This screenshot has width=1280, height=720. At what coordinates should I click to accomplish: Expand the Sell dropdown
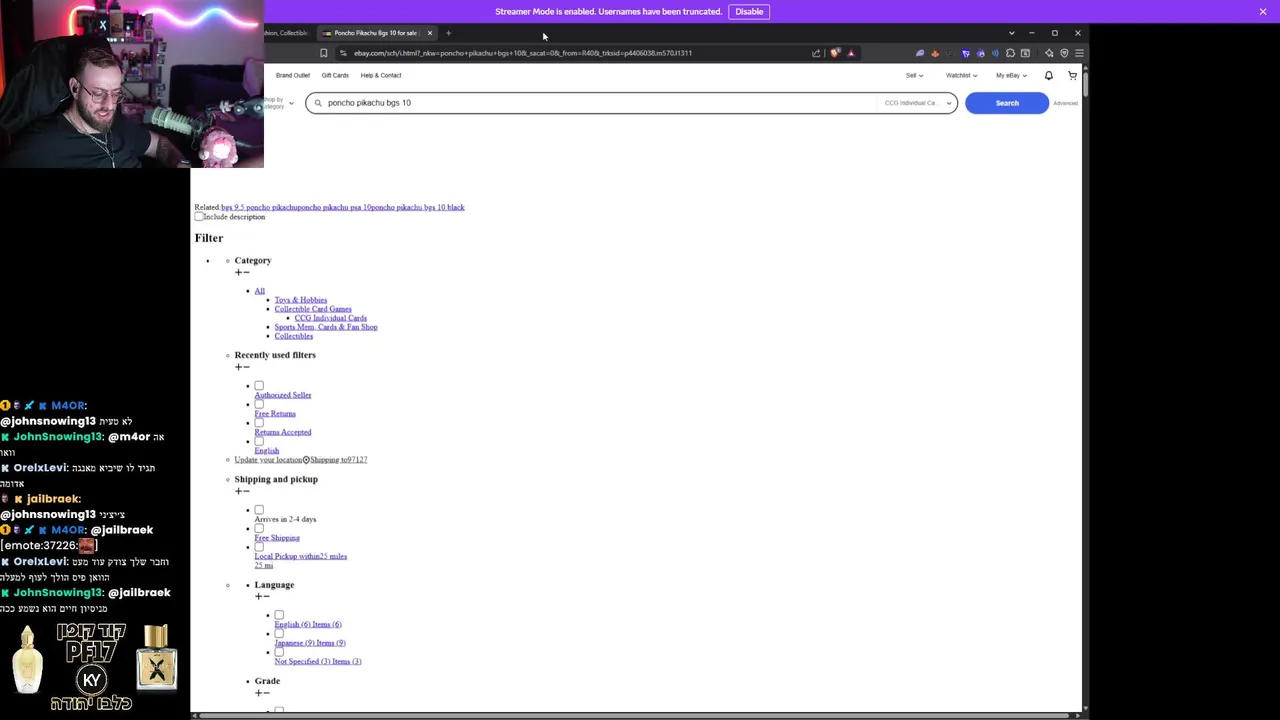914,75
